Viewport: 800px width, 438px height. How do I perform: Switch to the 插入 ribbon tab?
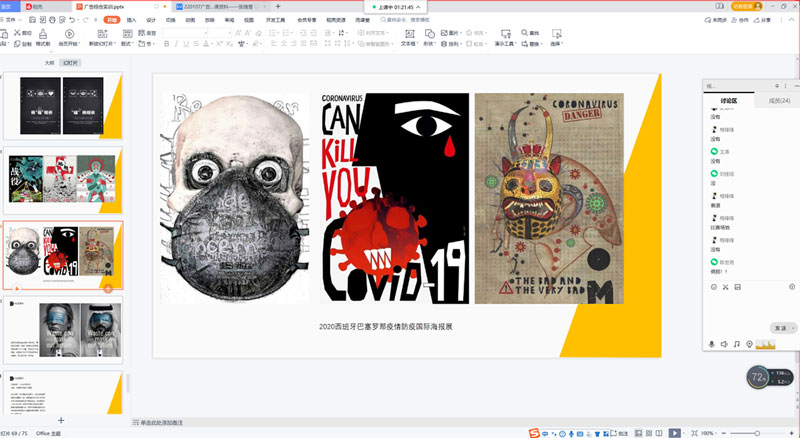click(131, 19)
